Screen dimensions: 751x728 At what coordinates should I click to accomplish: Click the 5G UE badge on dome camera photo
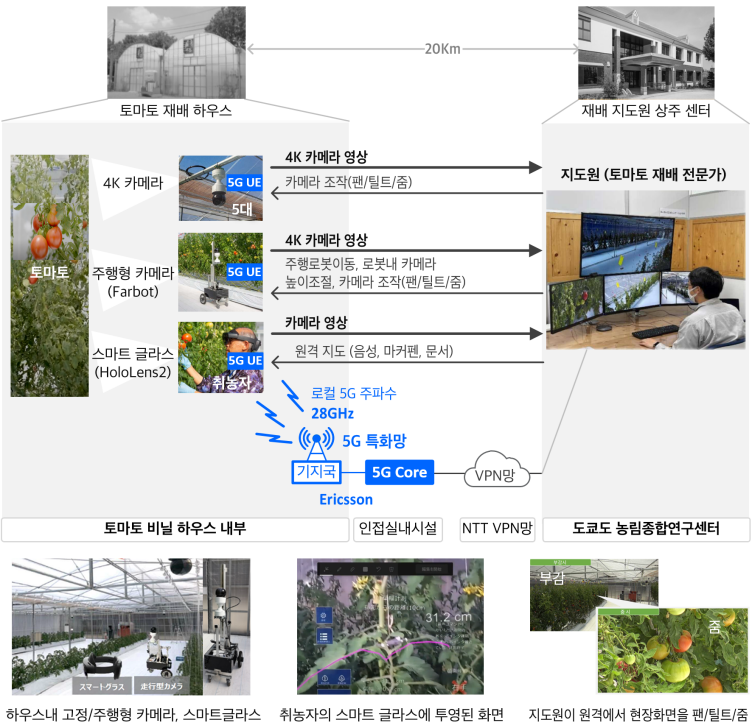244,182
